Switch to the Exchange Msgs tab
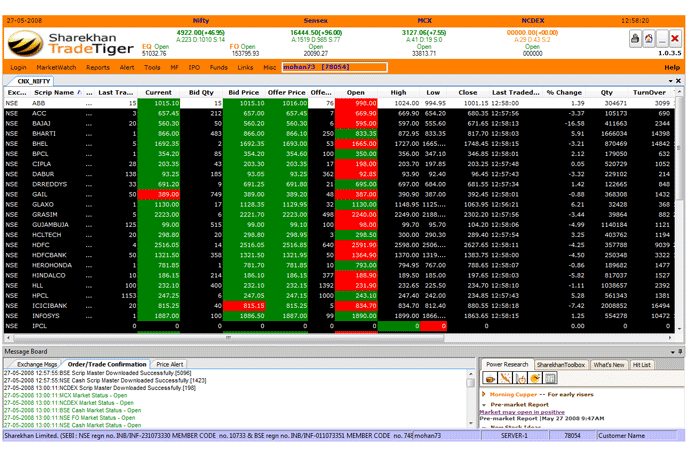Screen dimensions: 700x452 (x=37, y=364)
